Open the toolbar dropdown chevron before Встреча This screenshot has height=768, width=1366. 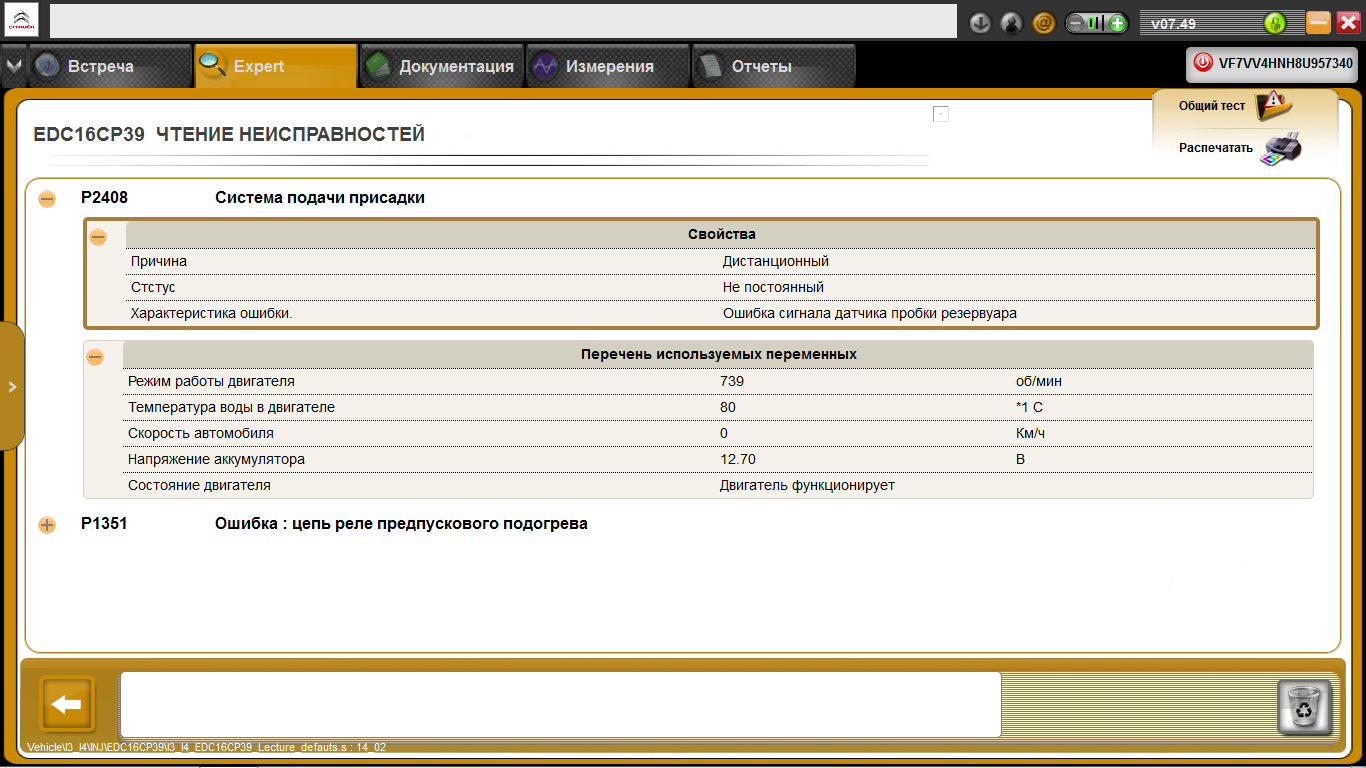[x=13, y=66]
